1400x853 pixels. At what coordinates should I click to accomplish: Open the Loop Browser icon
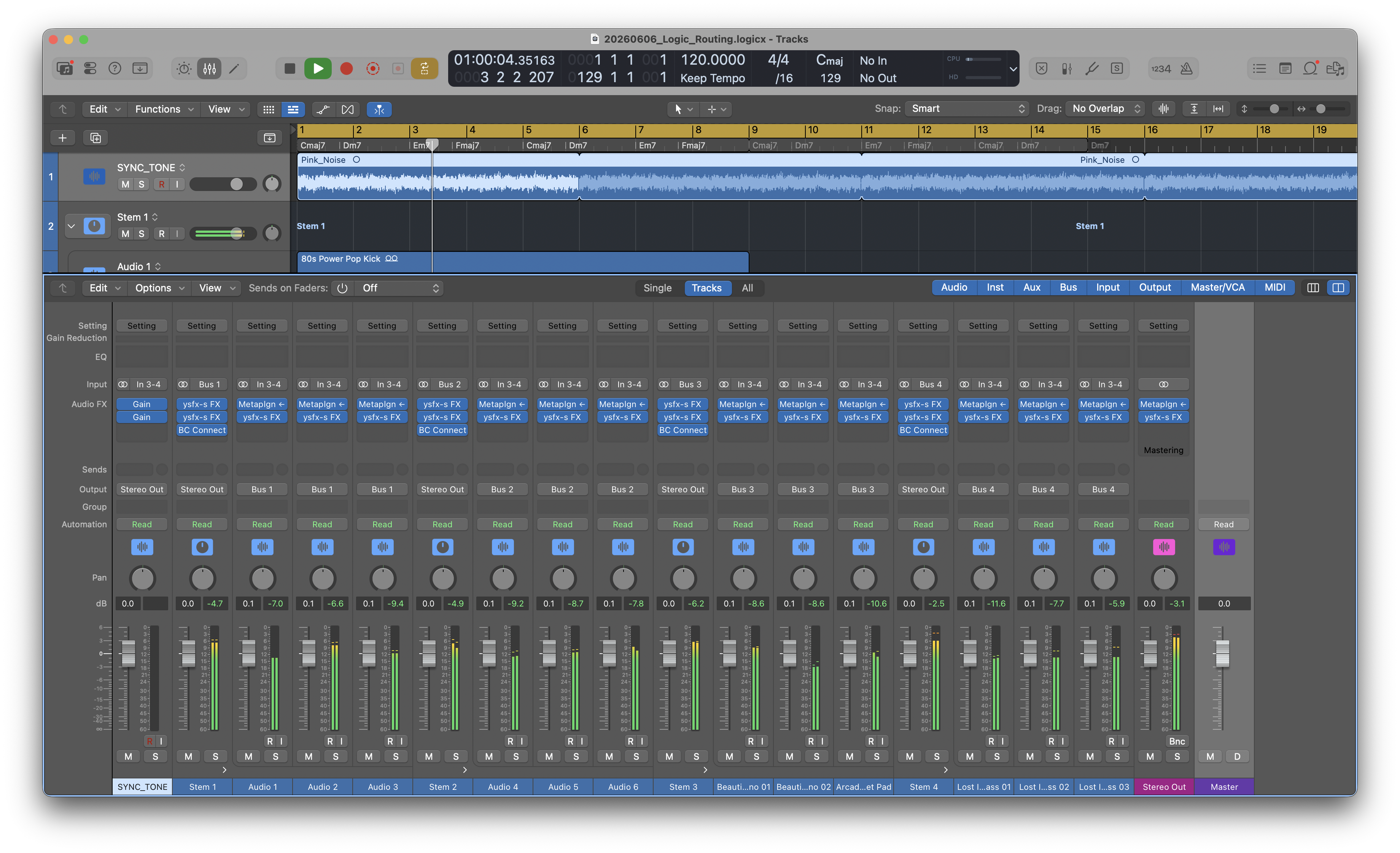point(1310,69)
